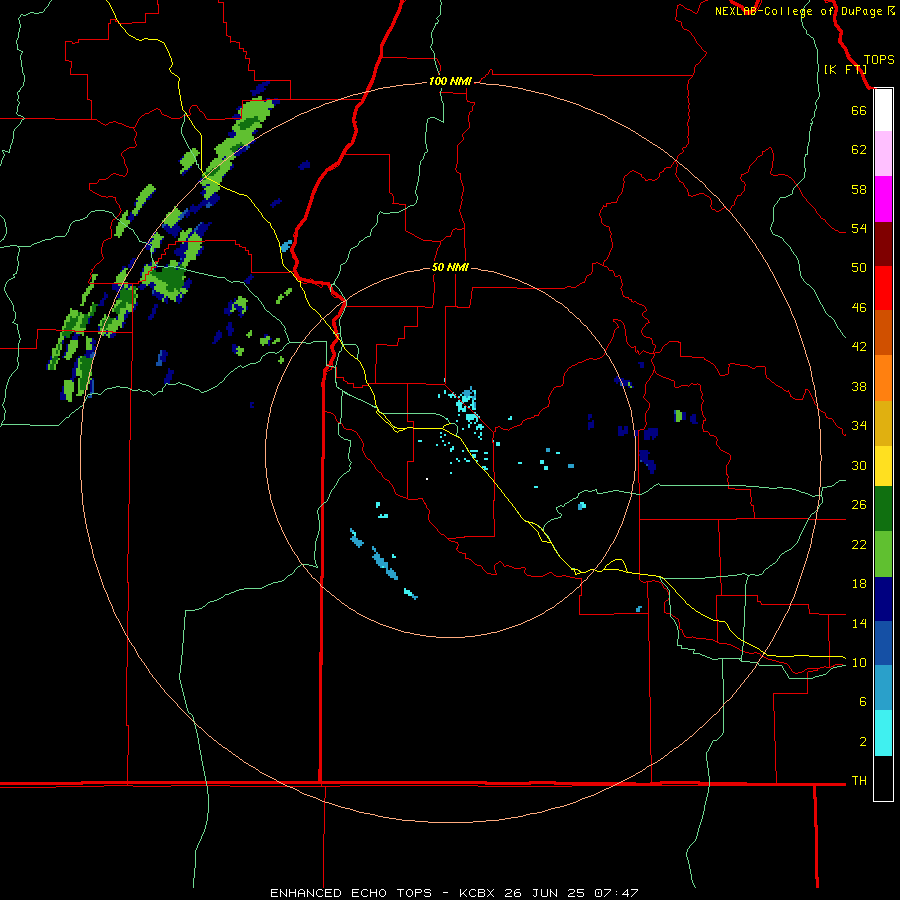This screenshot has width=900, height=900.
Task: Click the '07:47' timestamp text
Action: 616,893
